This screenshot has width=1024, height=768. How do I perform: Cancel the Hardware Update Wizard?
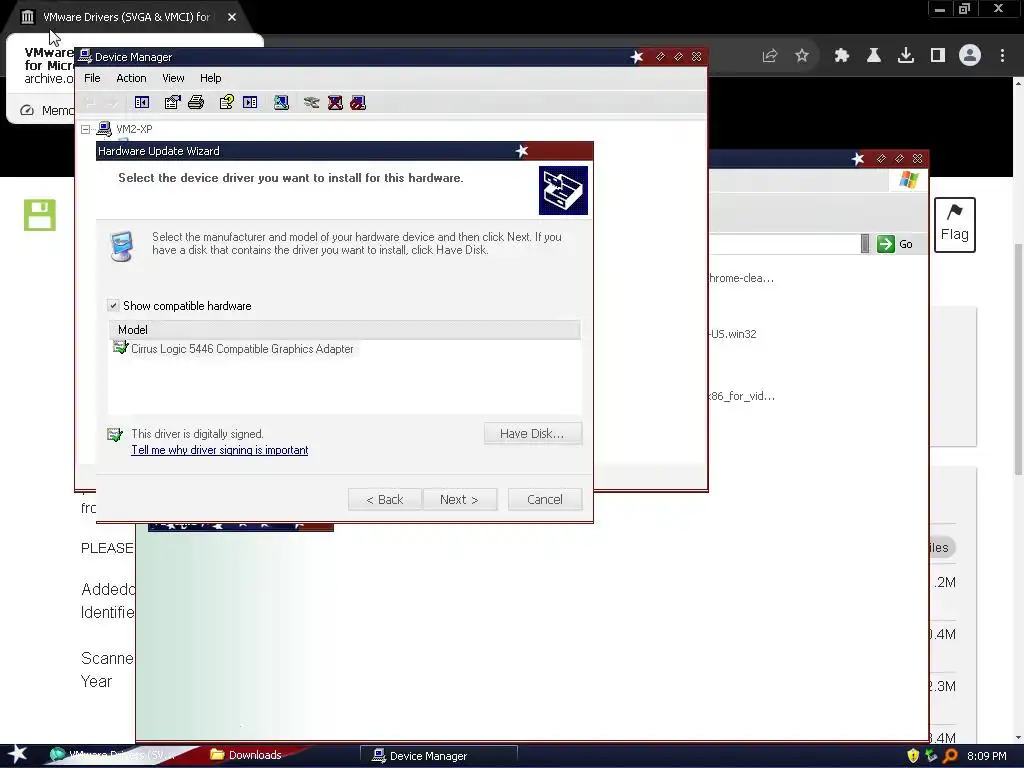point(545,500)
